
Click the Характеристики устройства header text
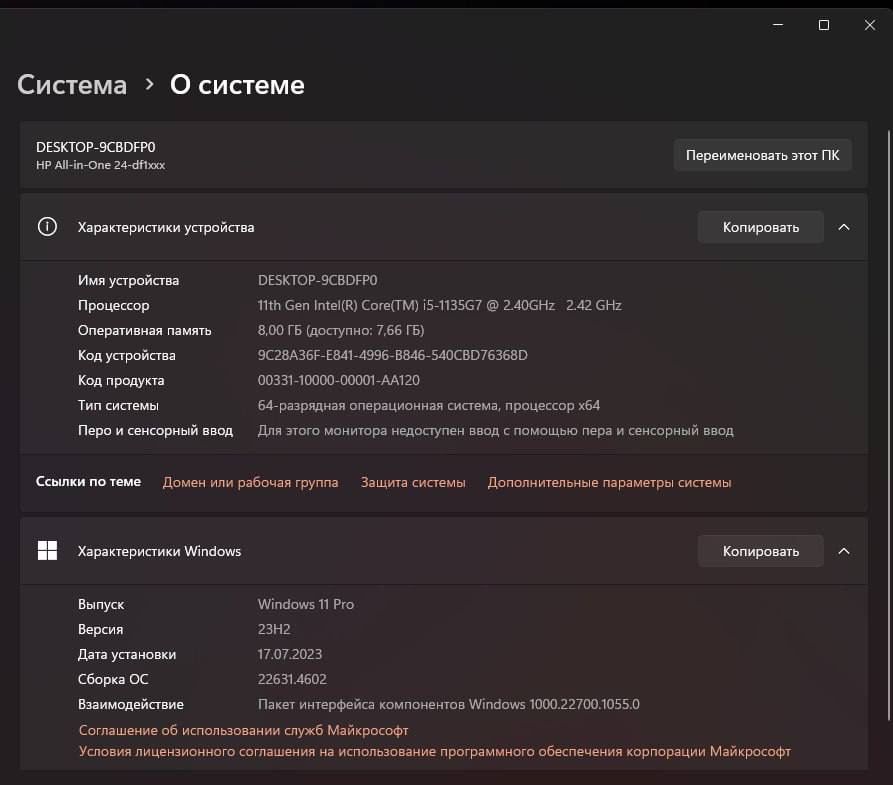(166, 227)
